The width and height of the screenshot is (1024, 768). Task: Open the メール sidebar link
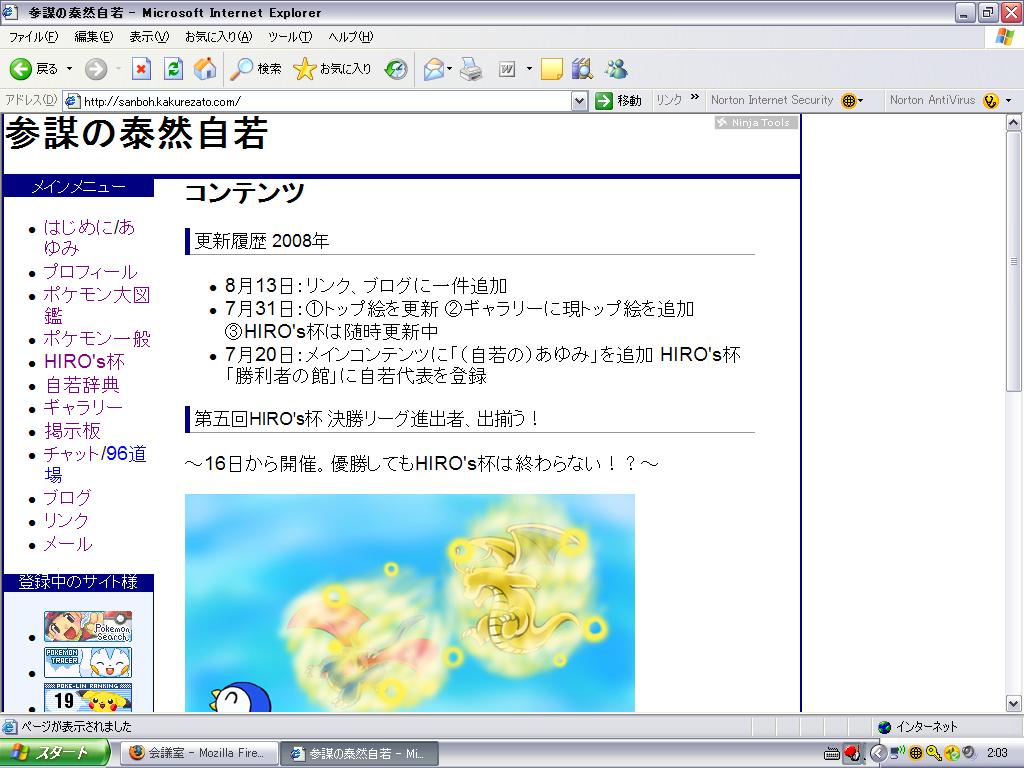point(67,543)
